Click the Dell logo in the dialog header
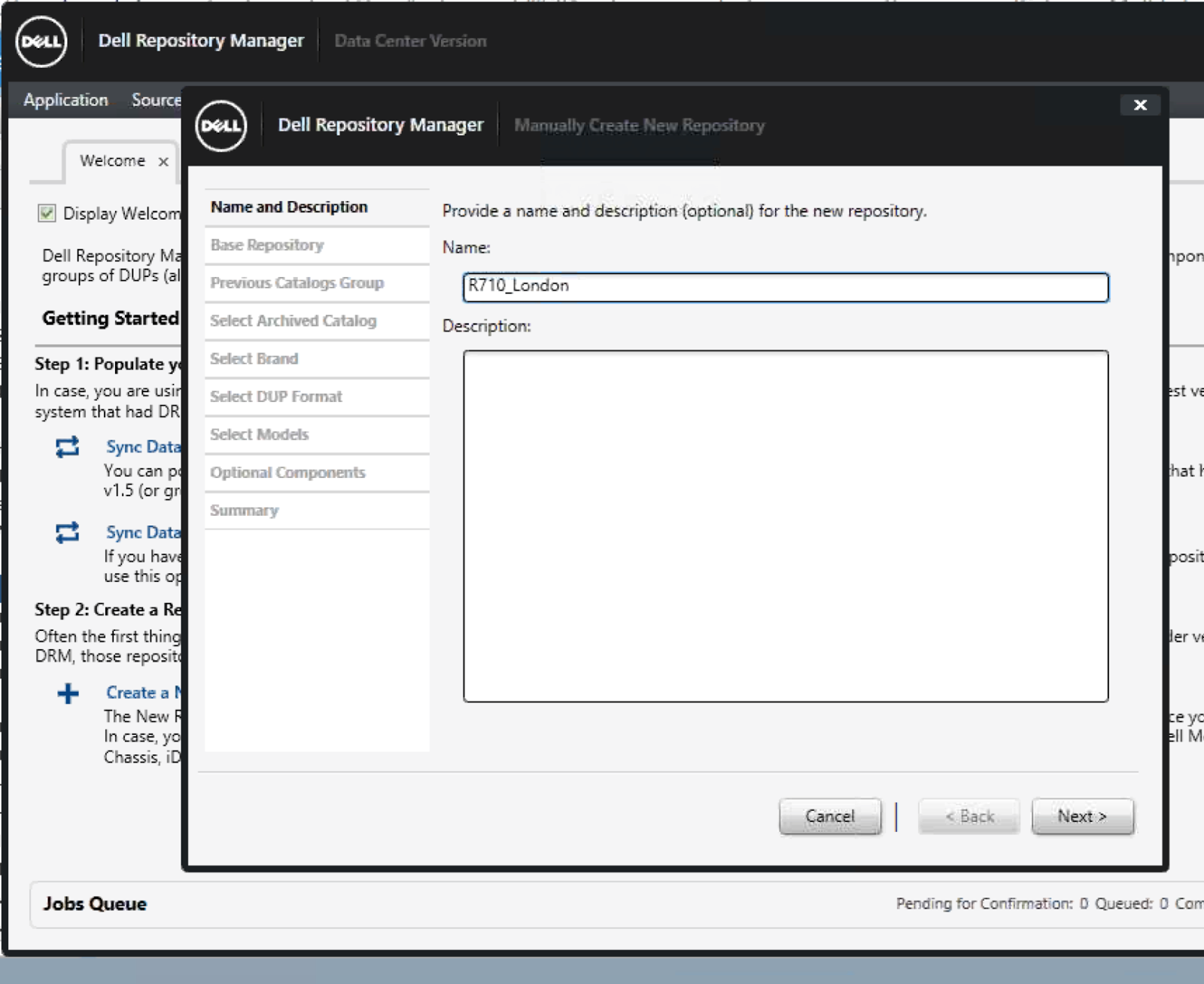Image resolution: width=1204 pixels, height=984 pixels. [x=221, y=126]
